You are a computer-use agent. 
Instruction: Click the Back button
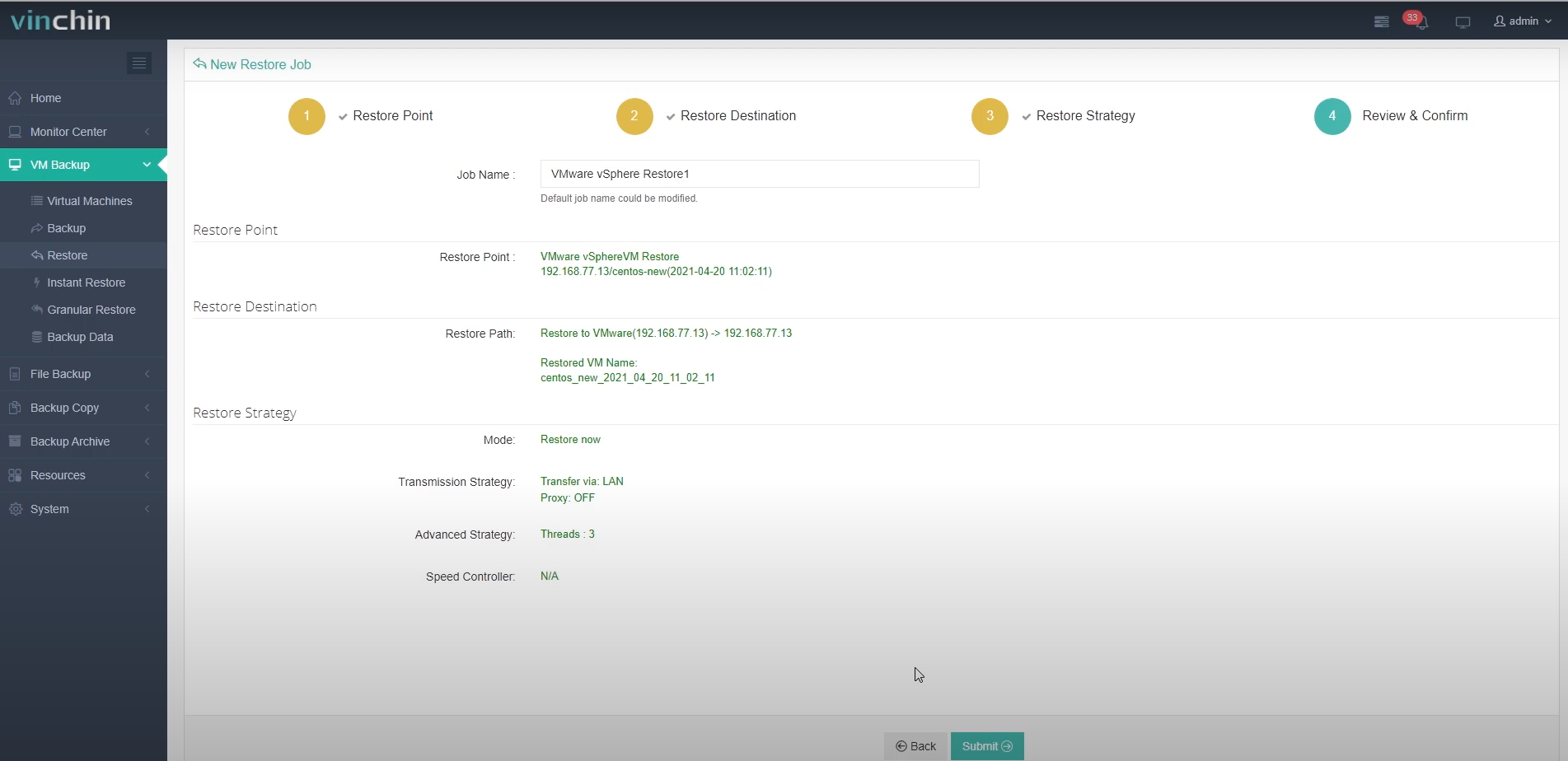click(x=915, y=746)
